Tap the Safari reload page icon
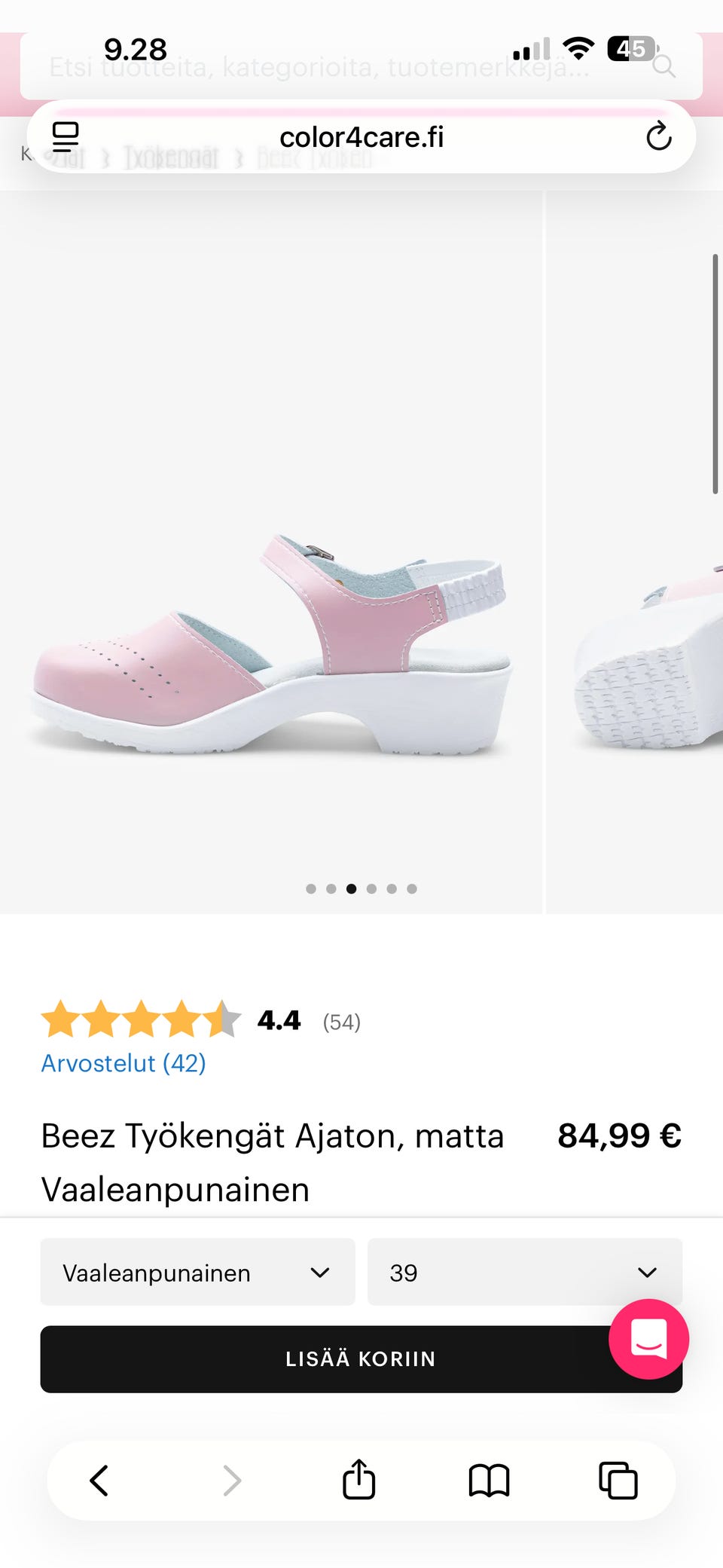 (658, 136)
